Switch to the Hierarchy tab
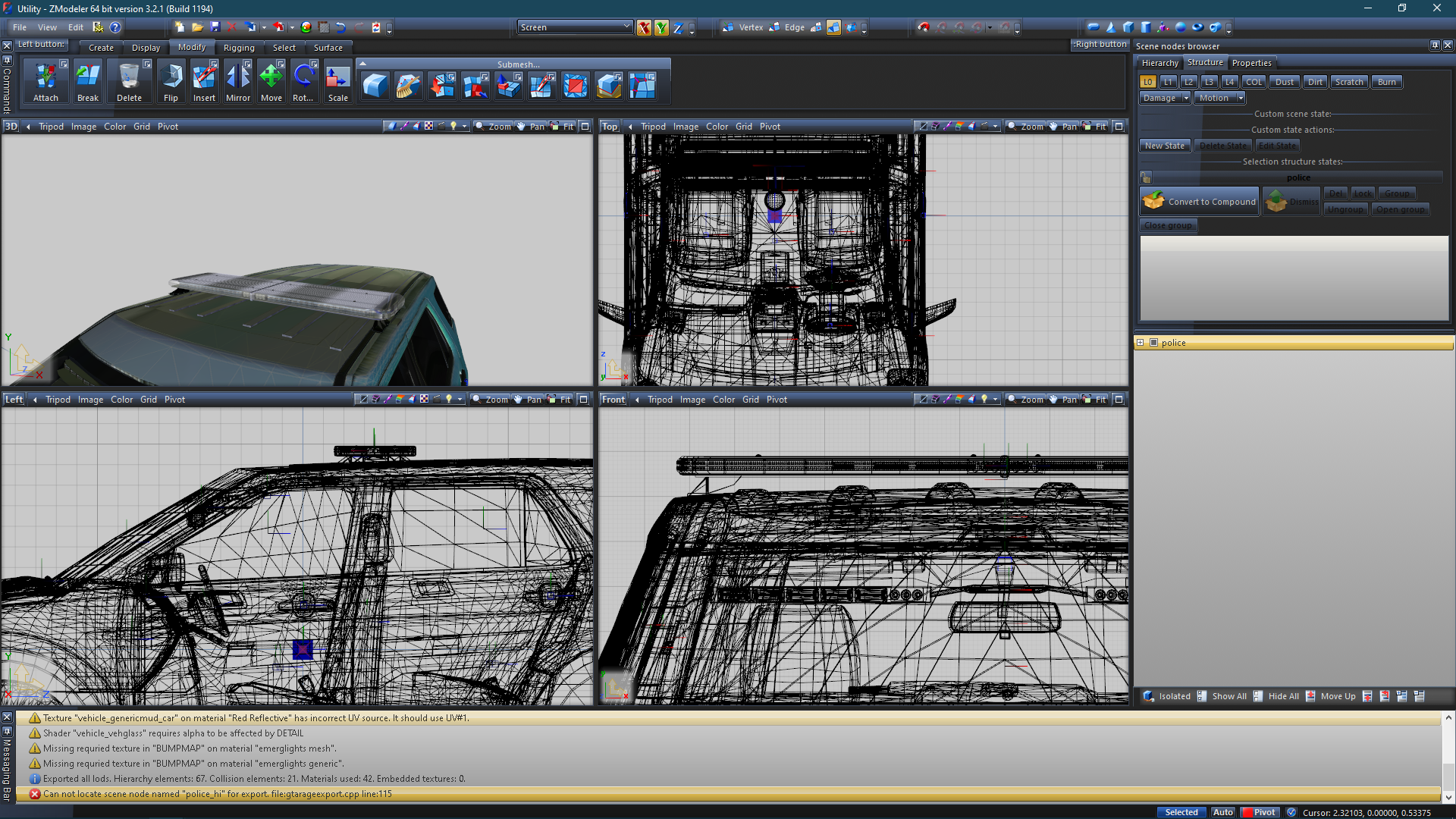 point(1159,63)
